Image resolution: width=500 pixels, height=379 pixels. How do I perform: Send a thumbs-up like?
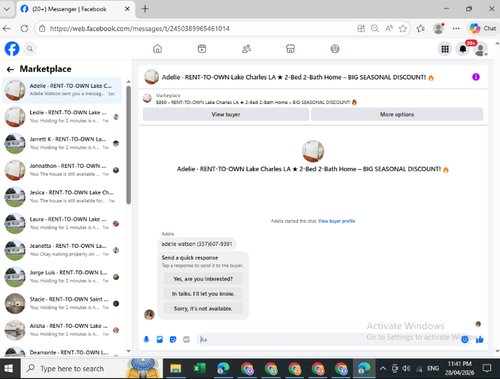click(x=480, y=340)
